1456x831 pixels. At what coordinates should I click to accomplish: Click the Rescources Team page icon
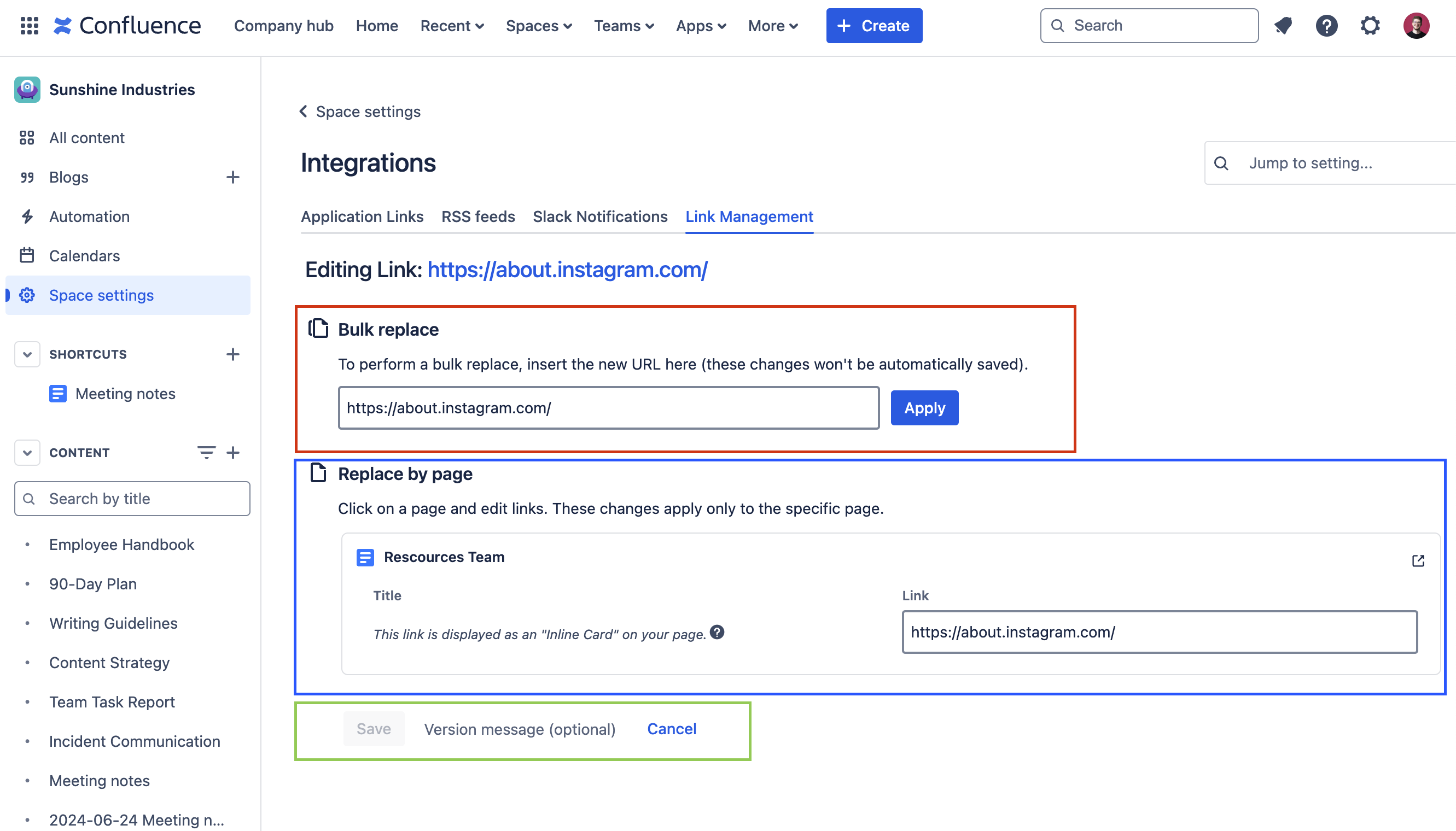point(365,557)
